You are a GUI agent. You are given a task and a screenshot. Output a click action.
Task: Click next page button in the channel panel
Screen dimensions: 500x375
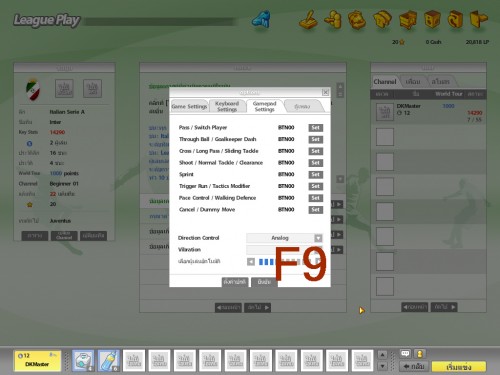coord(444,307)
